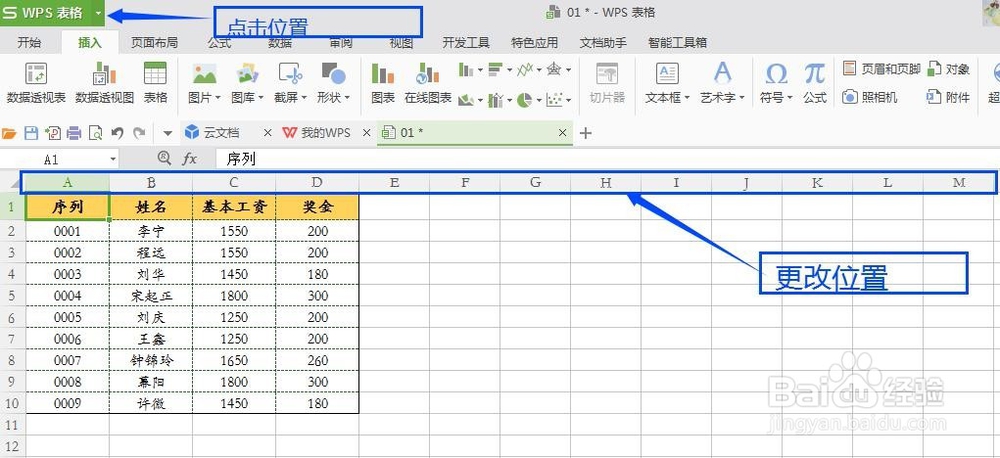Viewport: 1000px width, 458px height.
Task: Click the magnifier zoom icon beside fx
Action: 164,158
